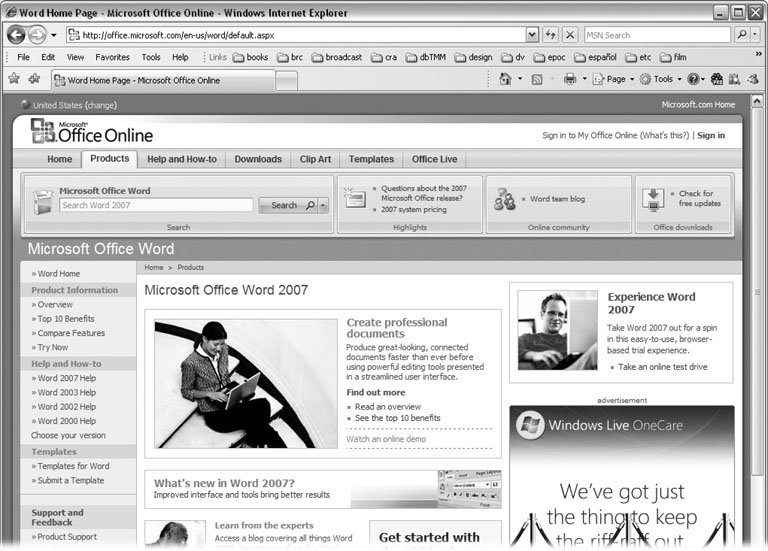
Task: Open the Favorites Center star icon
Action: 14,78
